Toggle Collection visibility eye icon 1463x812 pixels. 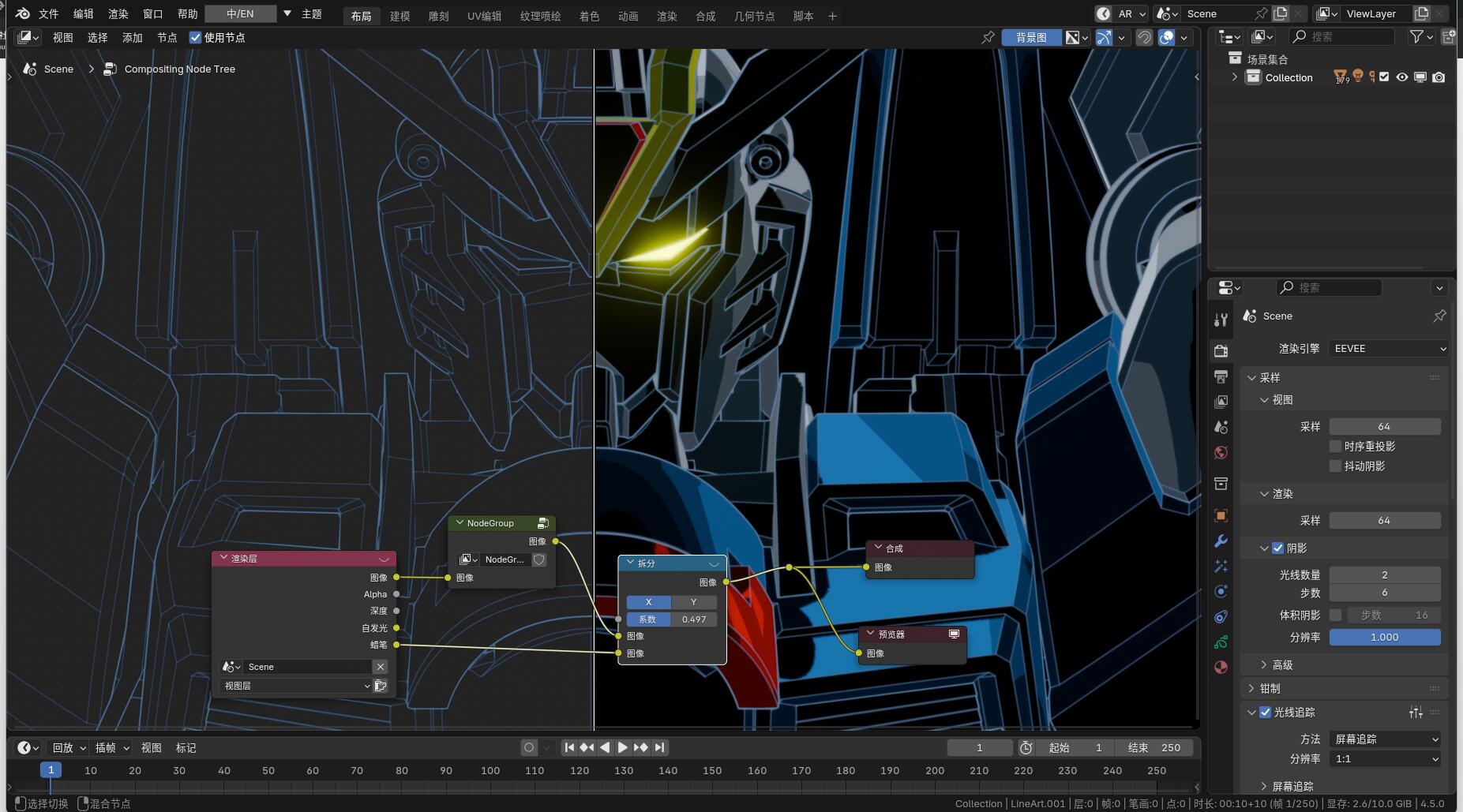coord(1401,77)
